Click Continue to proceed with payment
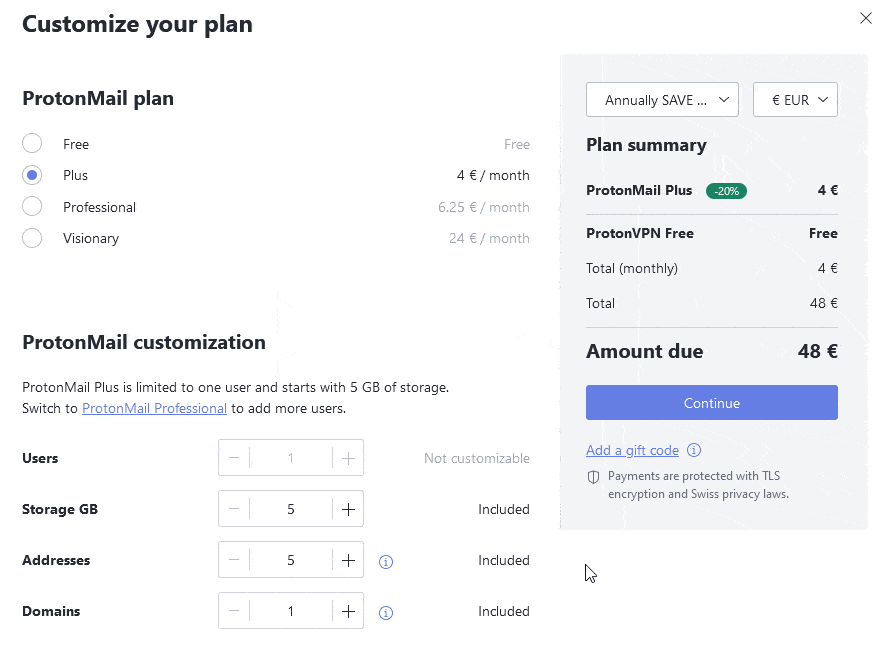 click(711, 402)
